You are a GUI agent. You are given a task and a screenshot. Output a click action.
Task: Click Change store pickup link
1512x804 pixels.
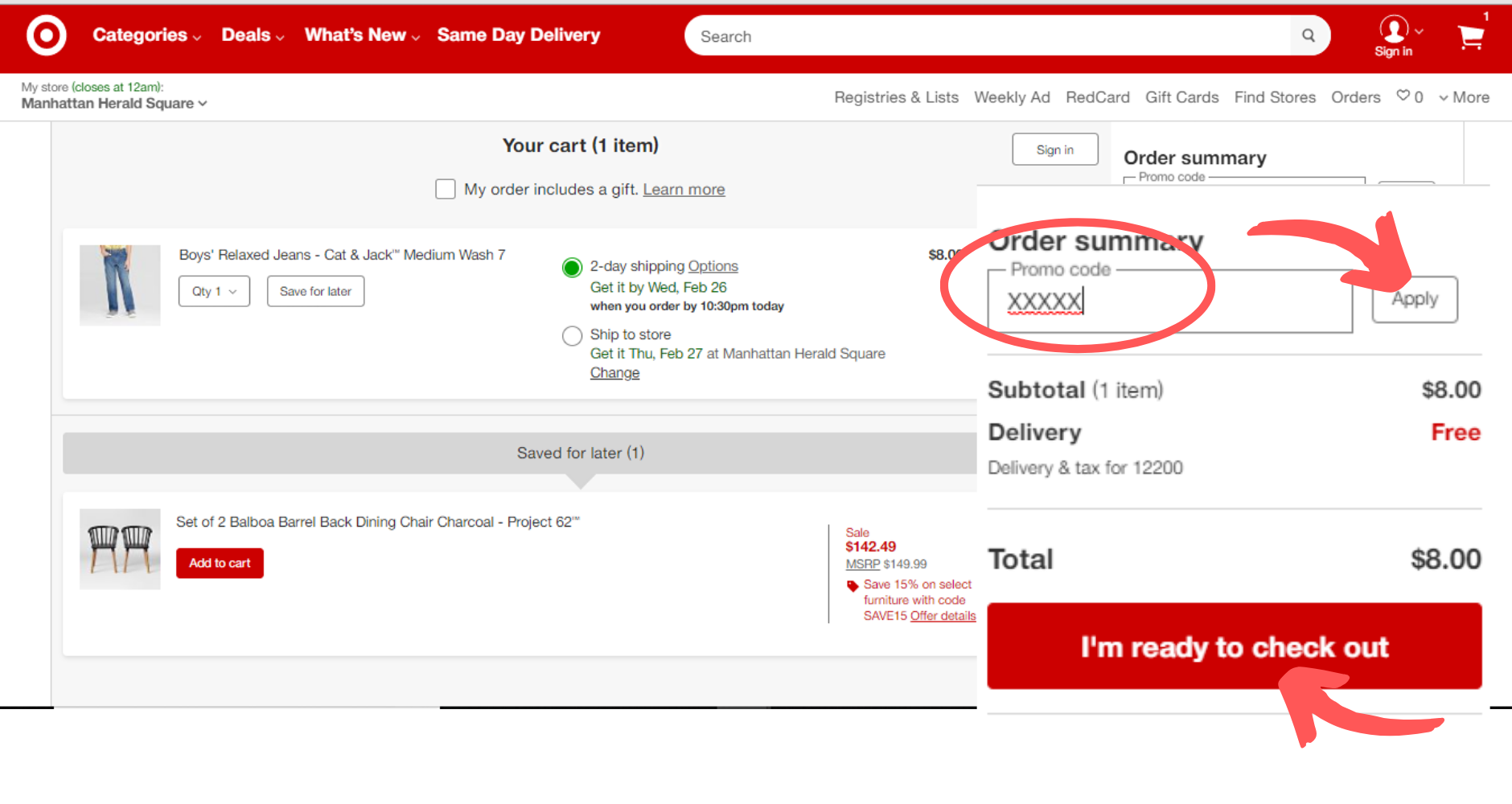(614, 373)
